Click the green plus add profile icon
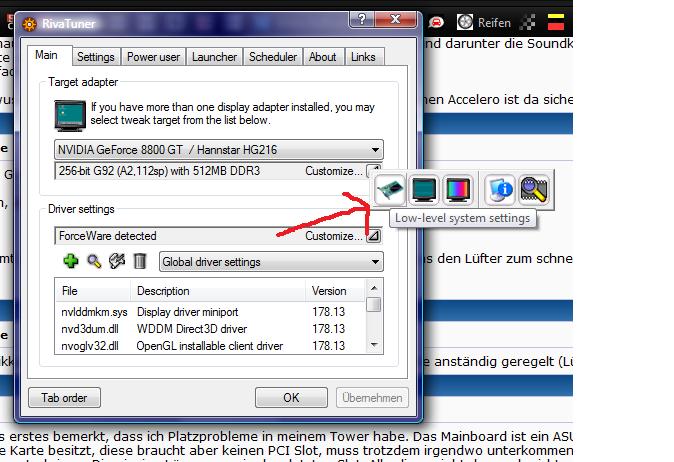This screenshot has height=462, width=674. click(71, 261)
